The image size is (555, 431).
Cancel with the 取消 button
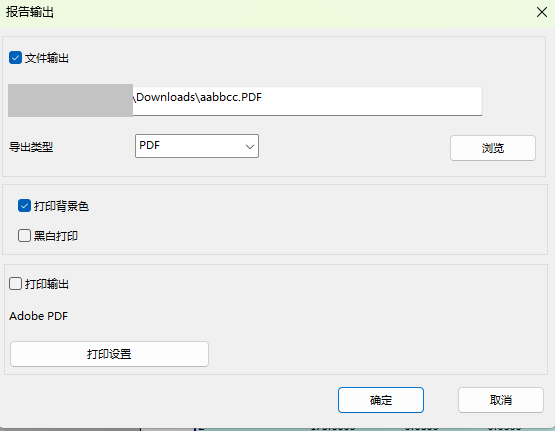501,400
